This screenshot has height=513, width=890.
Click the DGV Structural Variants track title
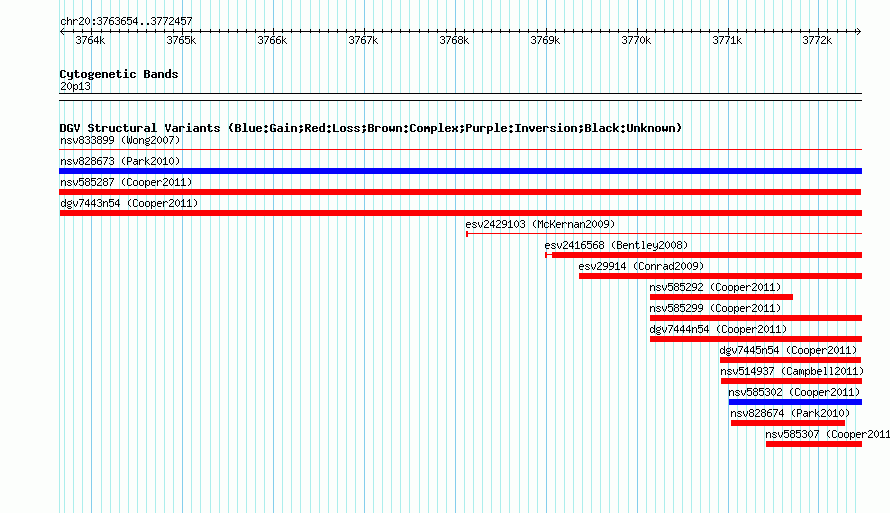(371, 128)
